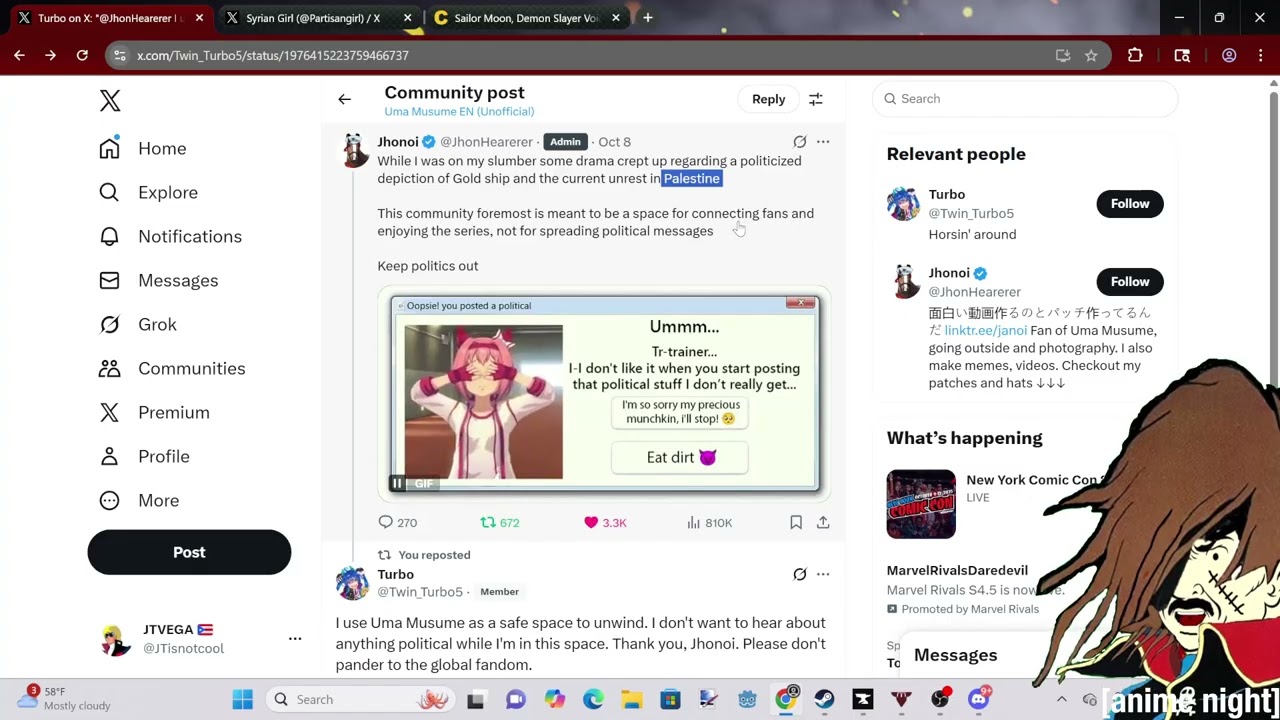
Task: Click the X logo in the sidebar
Action: click(110, 100)
